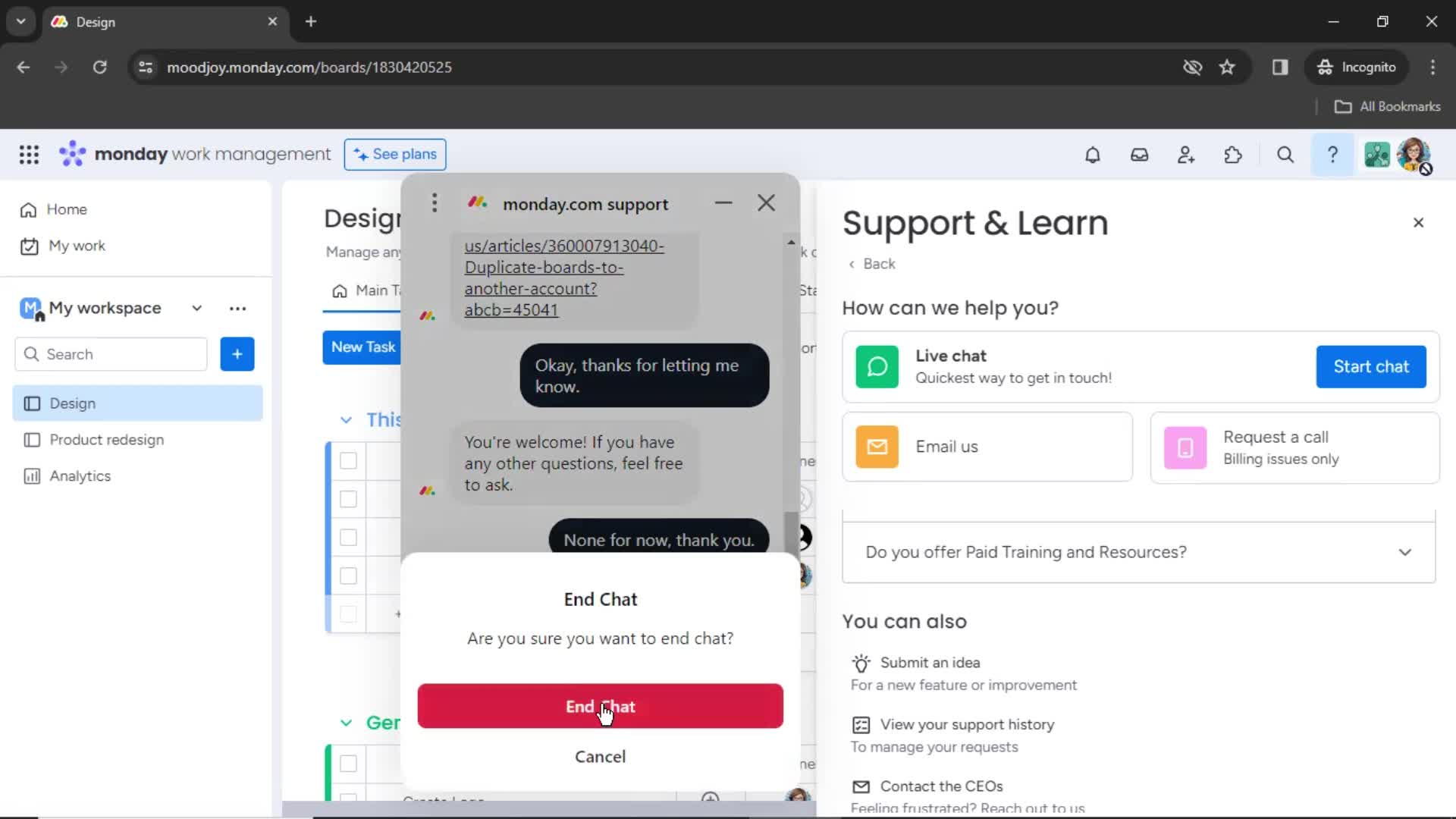Tick the first checkbox in green group
The height and width of the screenshot is (819, 1456).
coord(348,764)
